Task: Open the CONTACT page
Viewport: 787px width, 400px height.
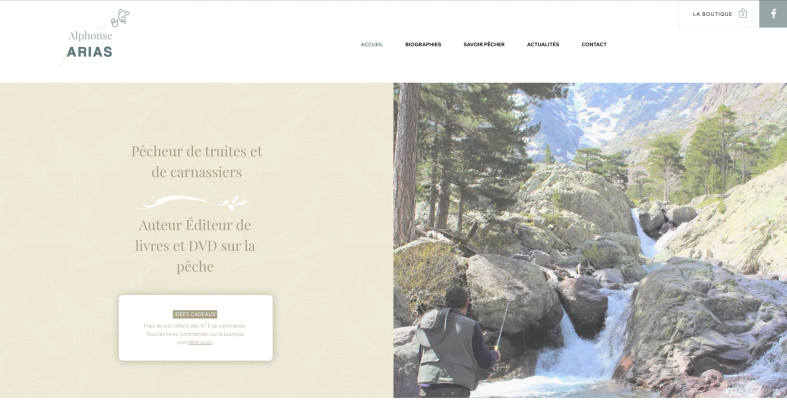Action: click(594, 45)
